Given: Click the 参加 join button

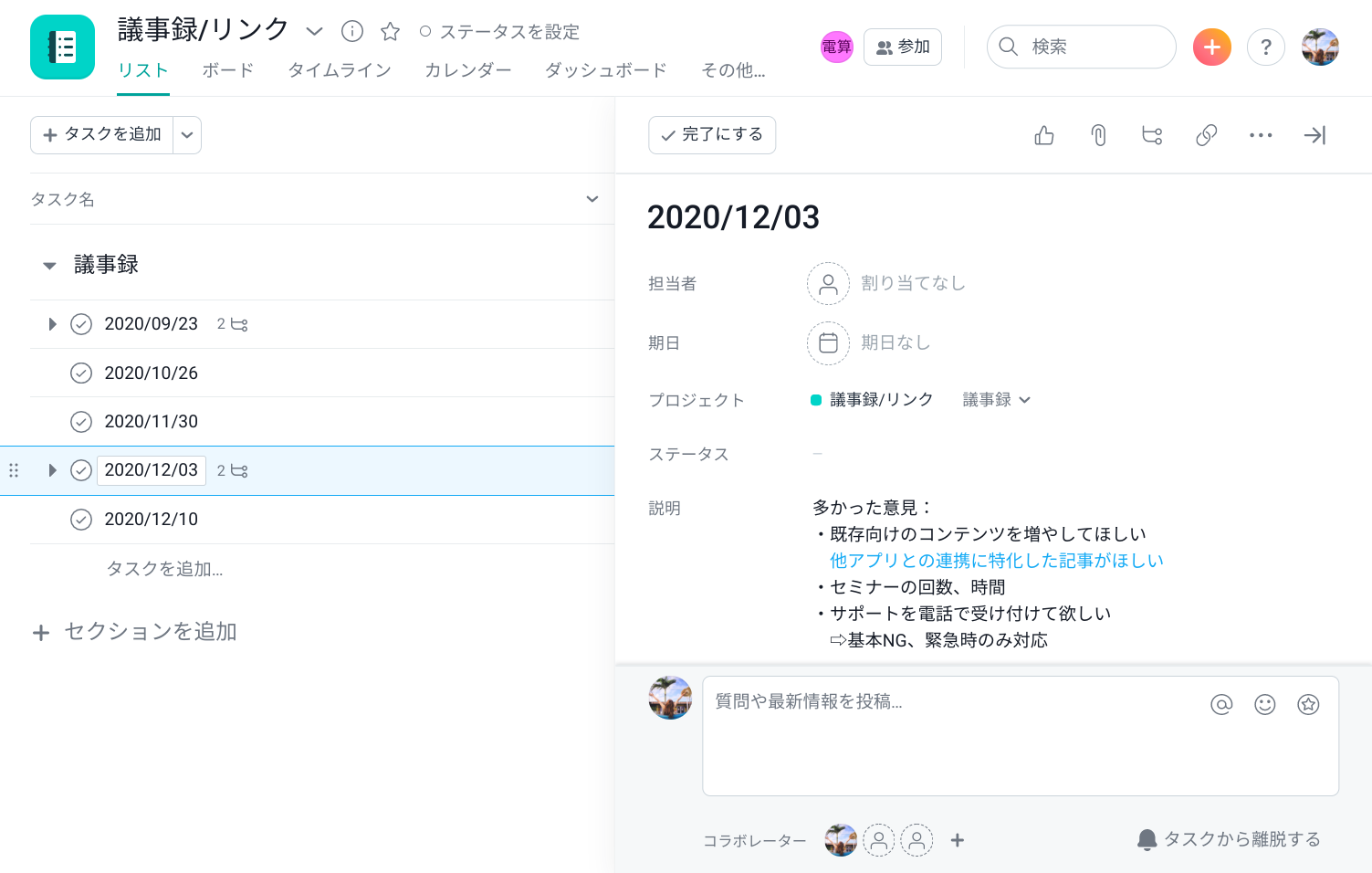Looking at the screenshot, I should coord(903,47).
